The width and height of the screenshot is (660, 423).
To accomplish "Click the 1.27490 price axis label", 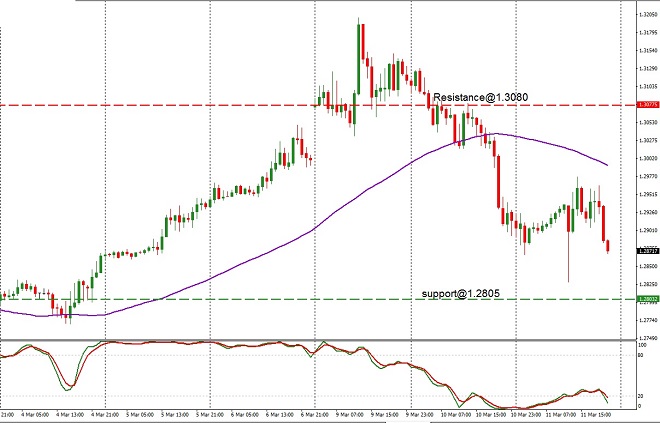I will pos(648,338).
